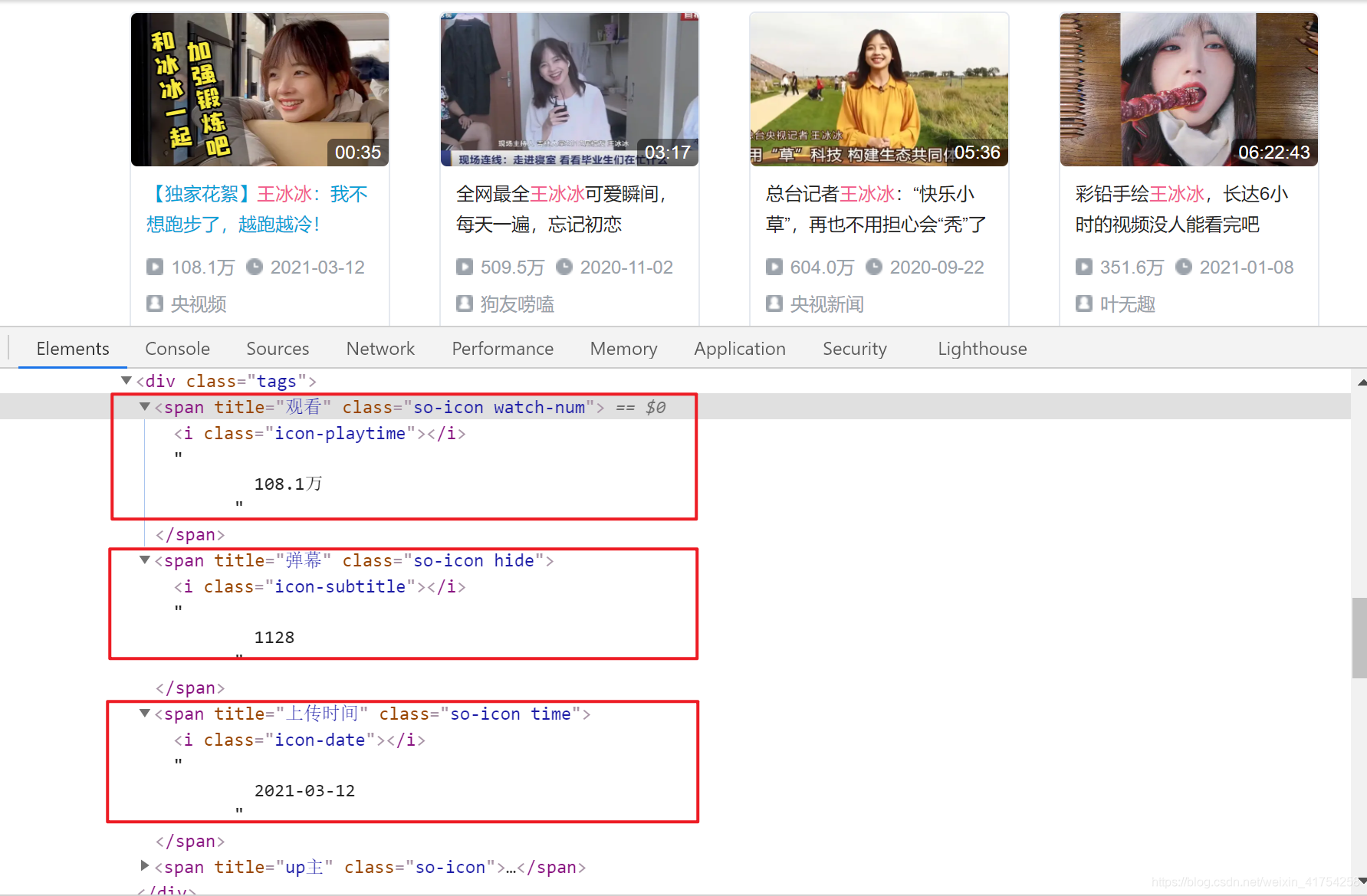Click upload date 2020-09-22 text

pos(937,267)
